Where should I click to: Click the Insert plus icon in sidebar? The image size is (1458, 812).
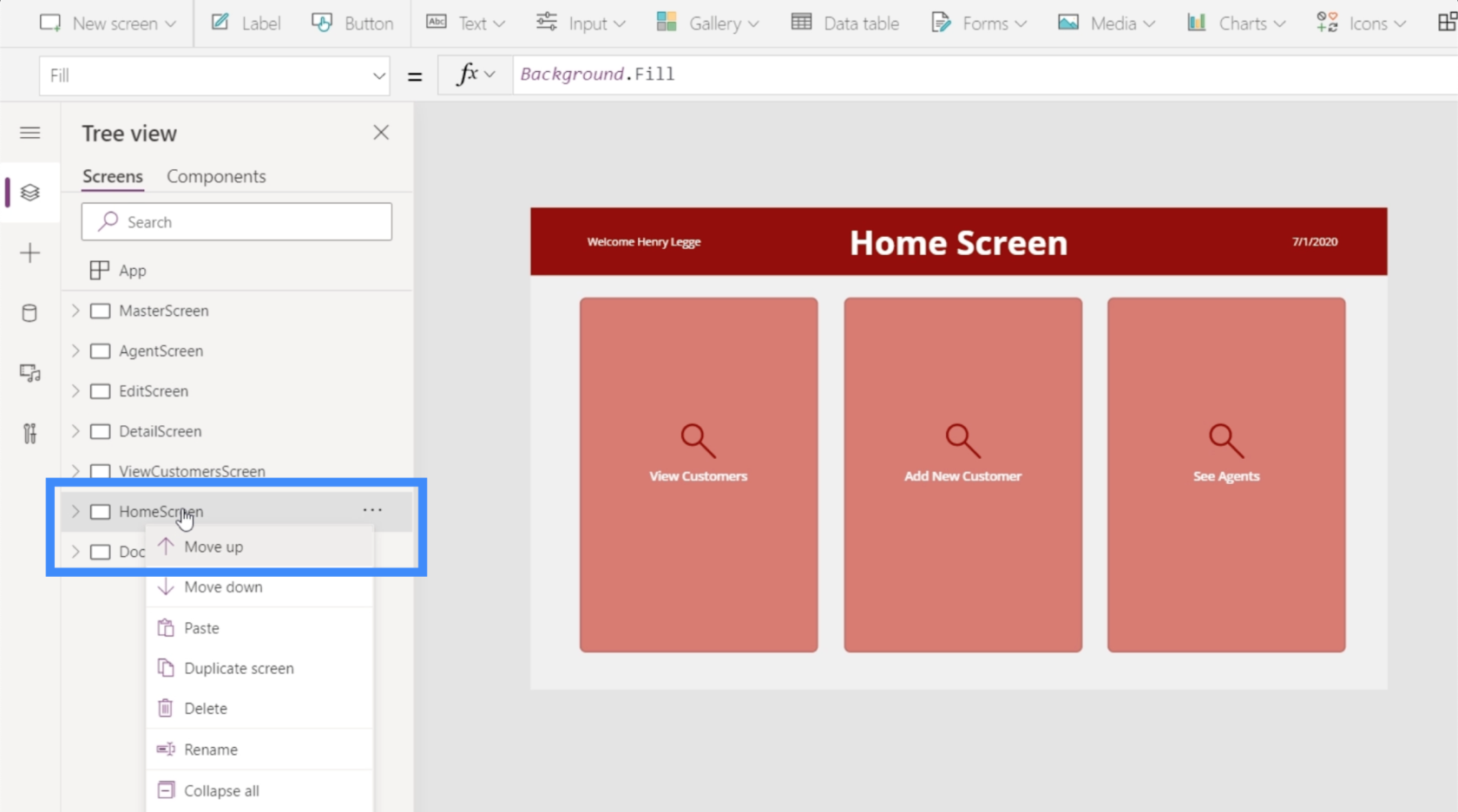click(30, 253)
